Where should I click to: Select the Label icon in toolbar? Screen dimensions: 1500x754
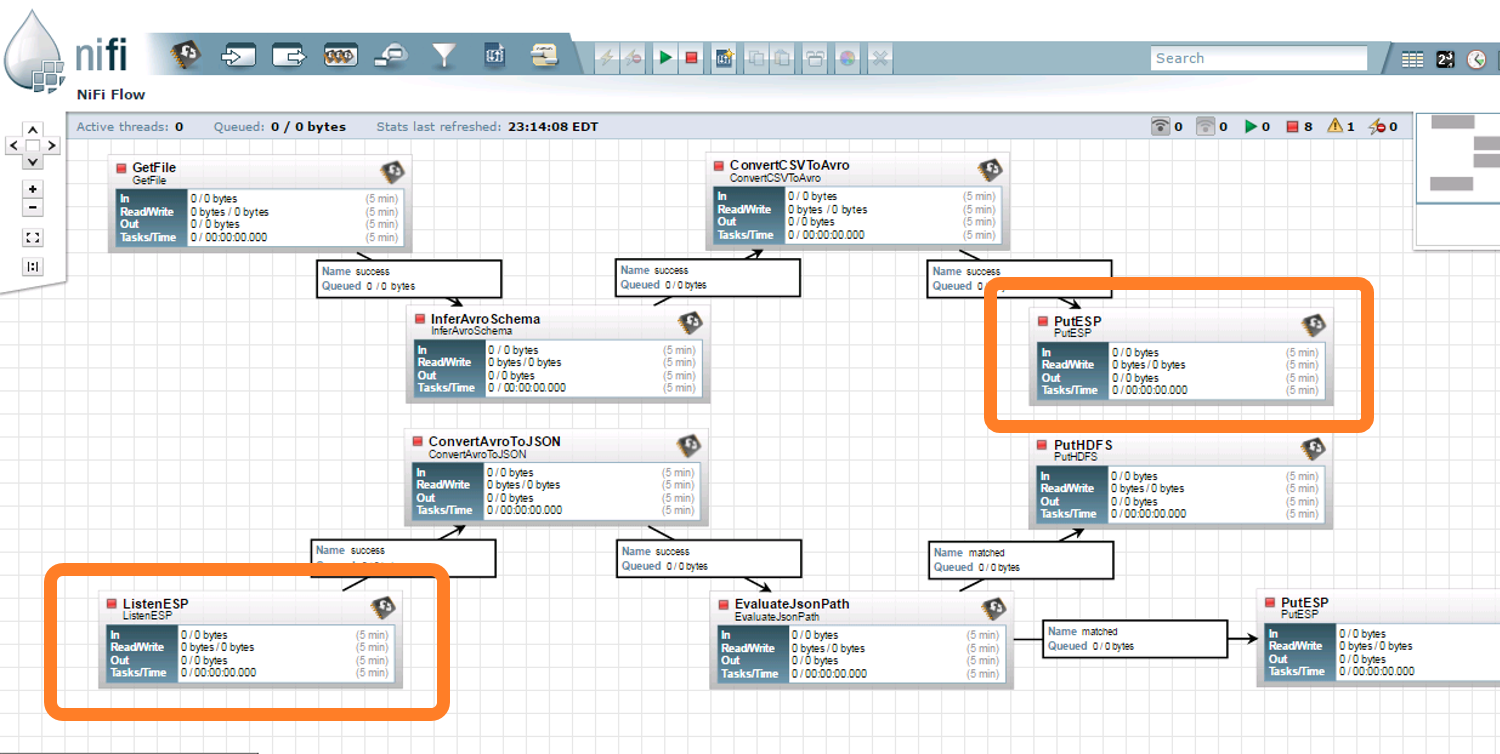tap(544, 56)
